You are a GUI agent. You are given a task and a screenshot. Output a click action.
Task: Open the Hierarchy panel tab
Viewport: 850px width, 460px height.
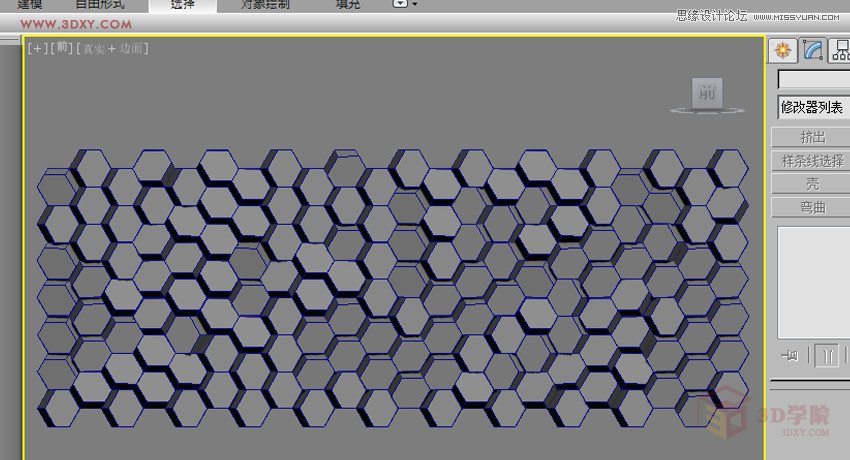coord(840,50)
